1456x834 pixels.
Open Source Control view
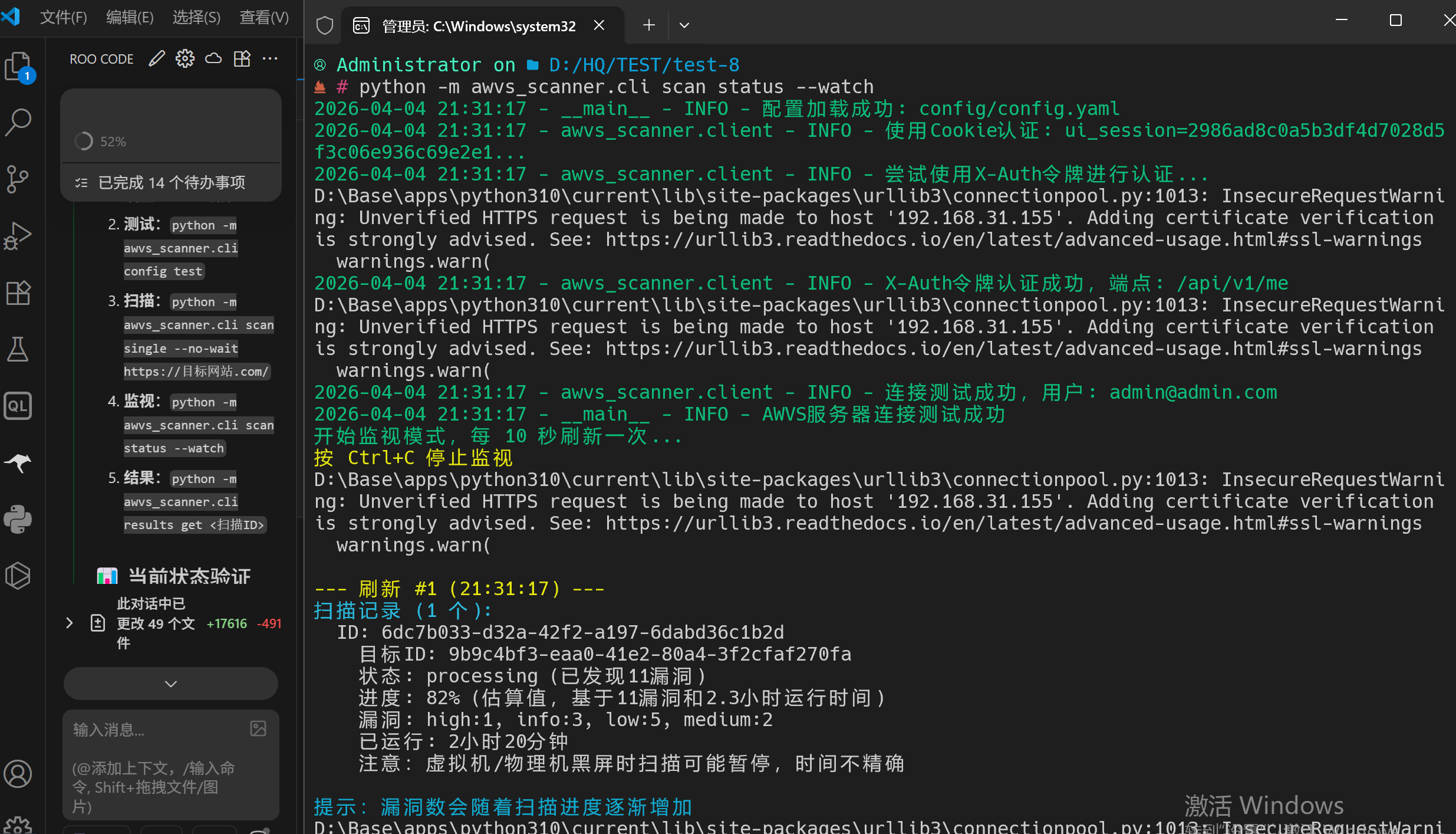point(18,179)
